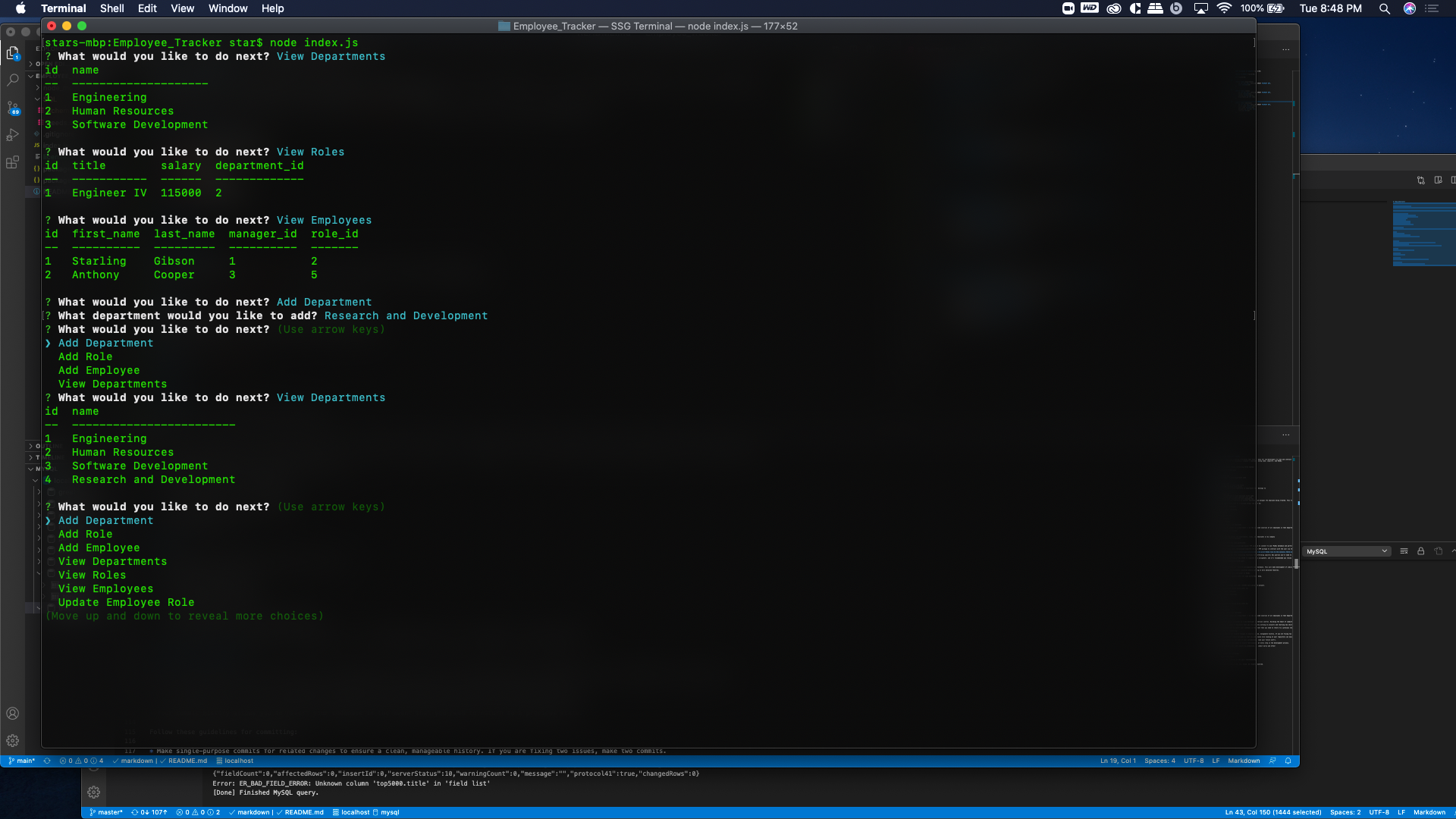
Task: Open macOS Spotlight search icon
Action: [x=1384, y=8]
